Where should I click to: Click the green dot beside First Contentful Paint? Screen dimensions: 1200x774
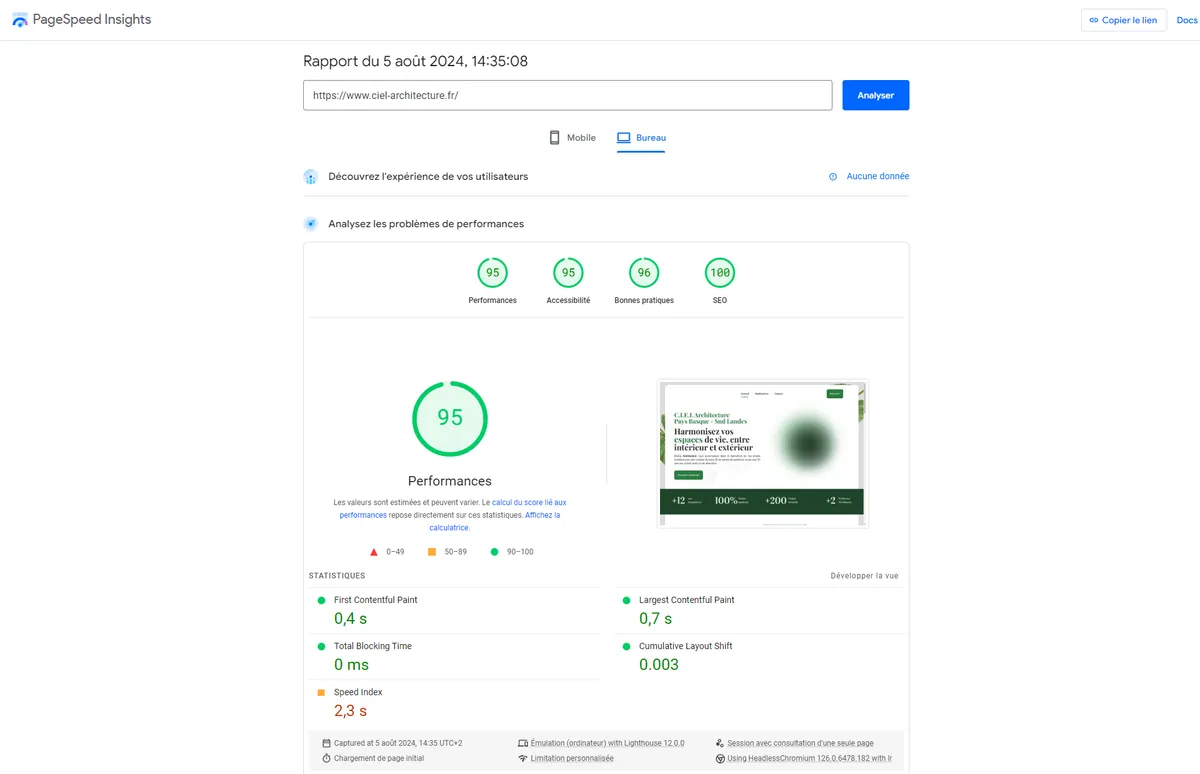321,600
